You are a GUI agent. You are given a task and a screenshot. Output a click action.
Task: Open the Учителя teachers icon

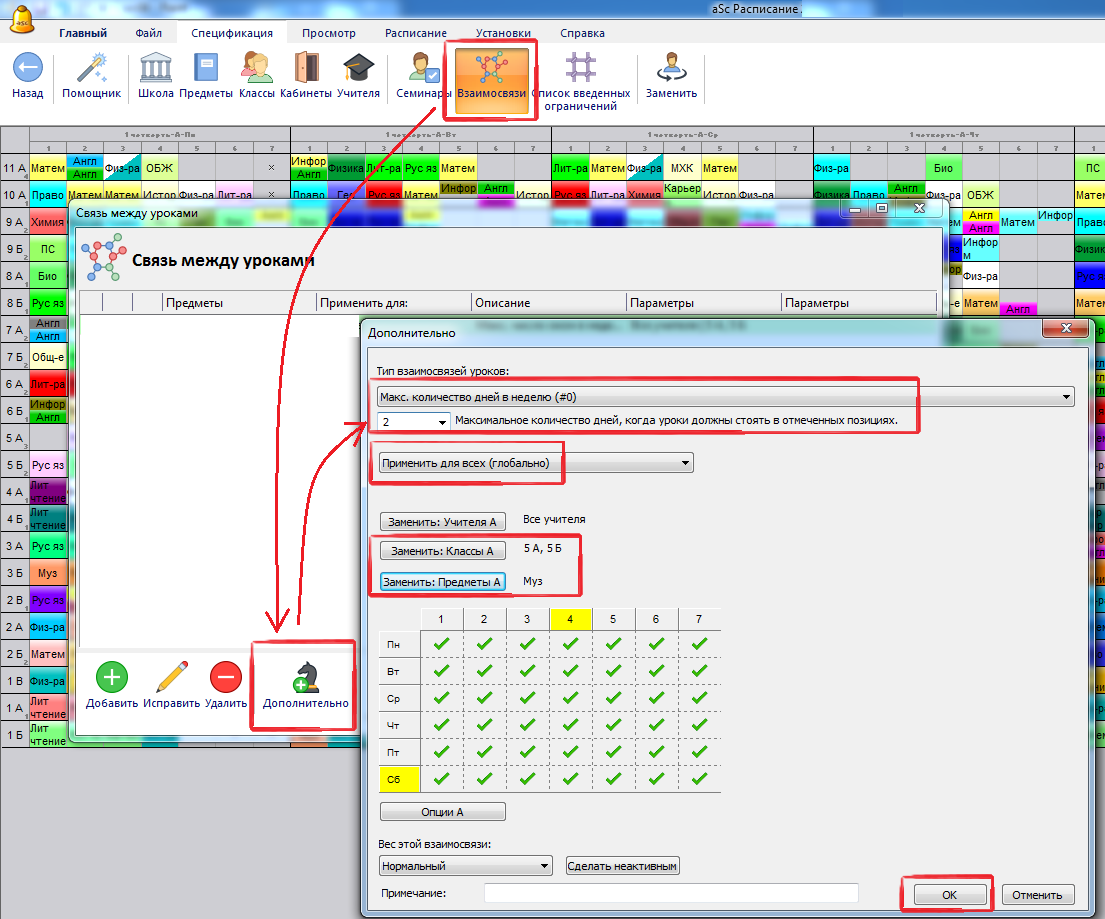click(x=358, y=69)
